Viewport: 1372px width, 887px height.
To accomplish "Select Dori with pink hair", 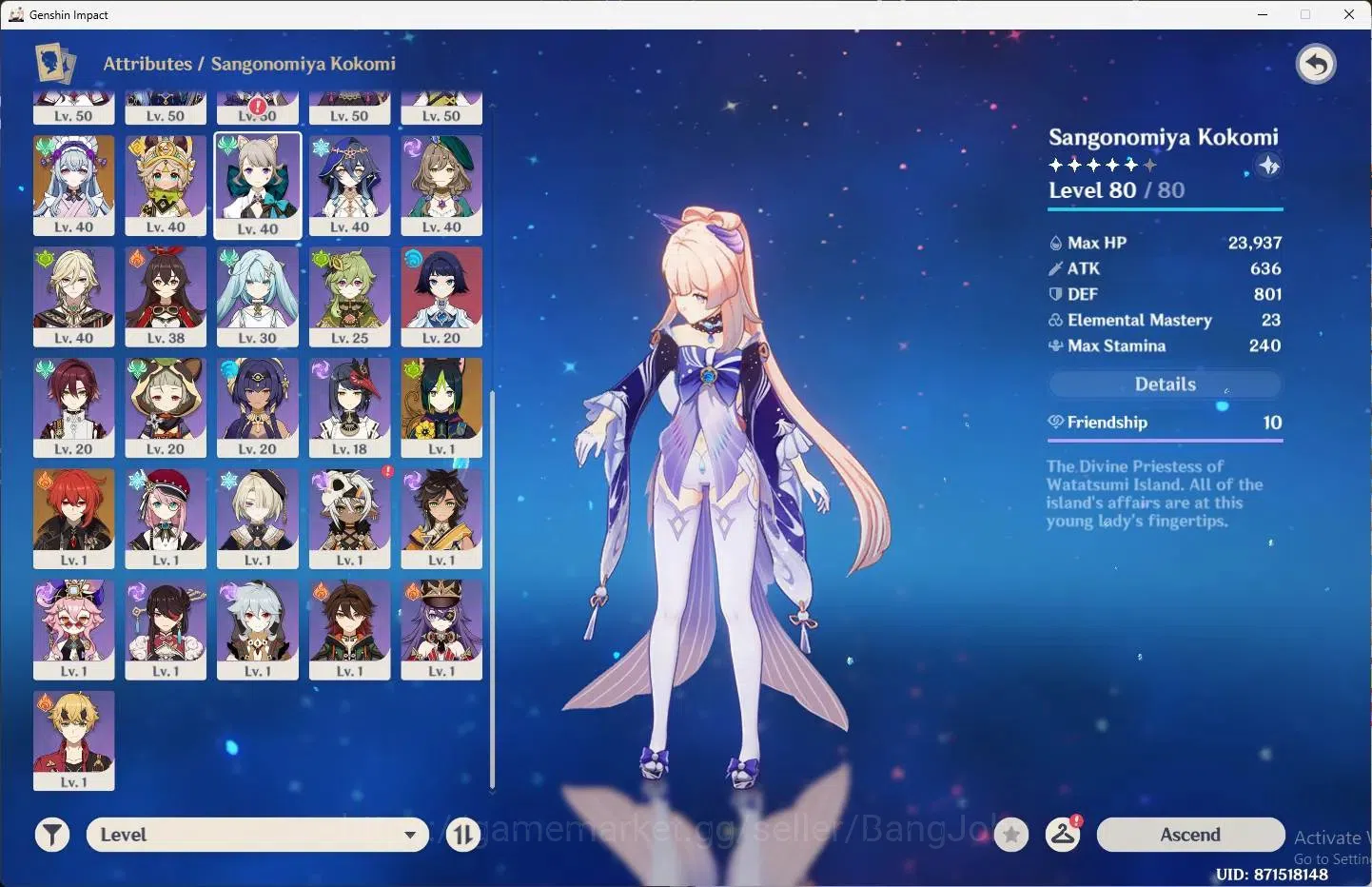I will 73,630.
